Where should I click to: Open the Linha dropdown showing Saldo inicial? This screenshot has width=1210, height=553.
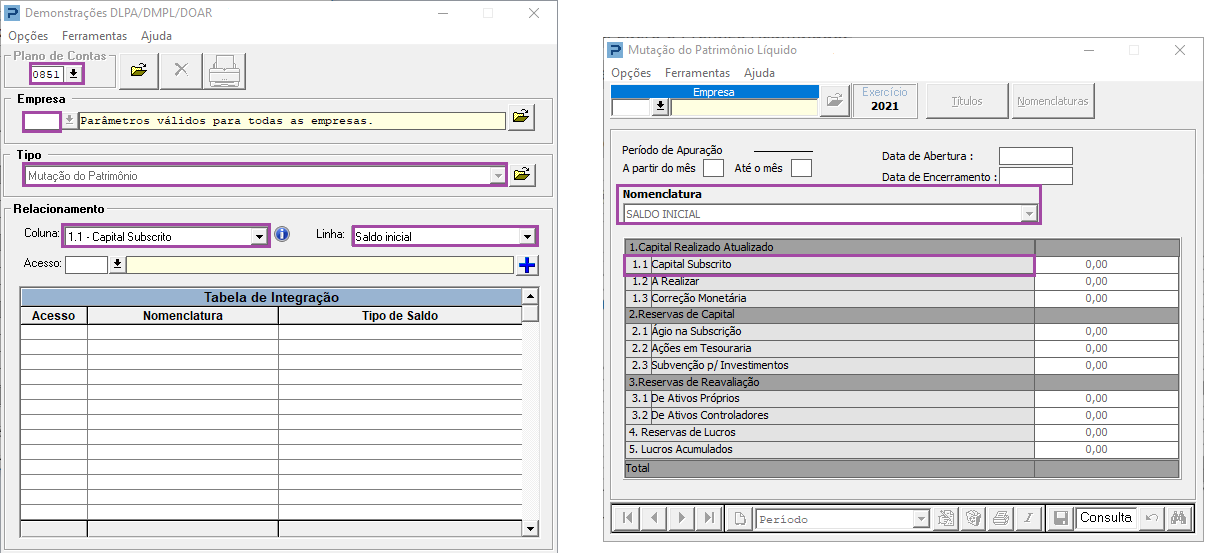pos(527,237)
